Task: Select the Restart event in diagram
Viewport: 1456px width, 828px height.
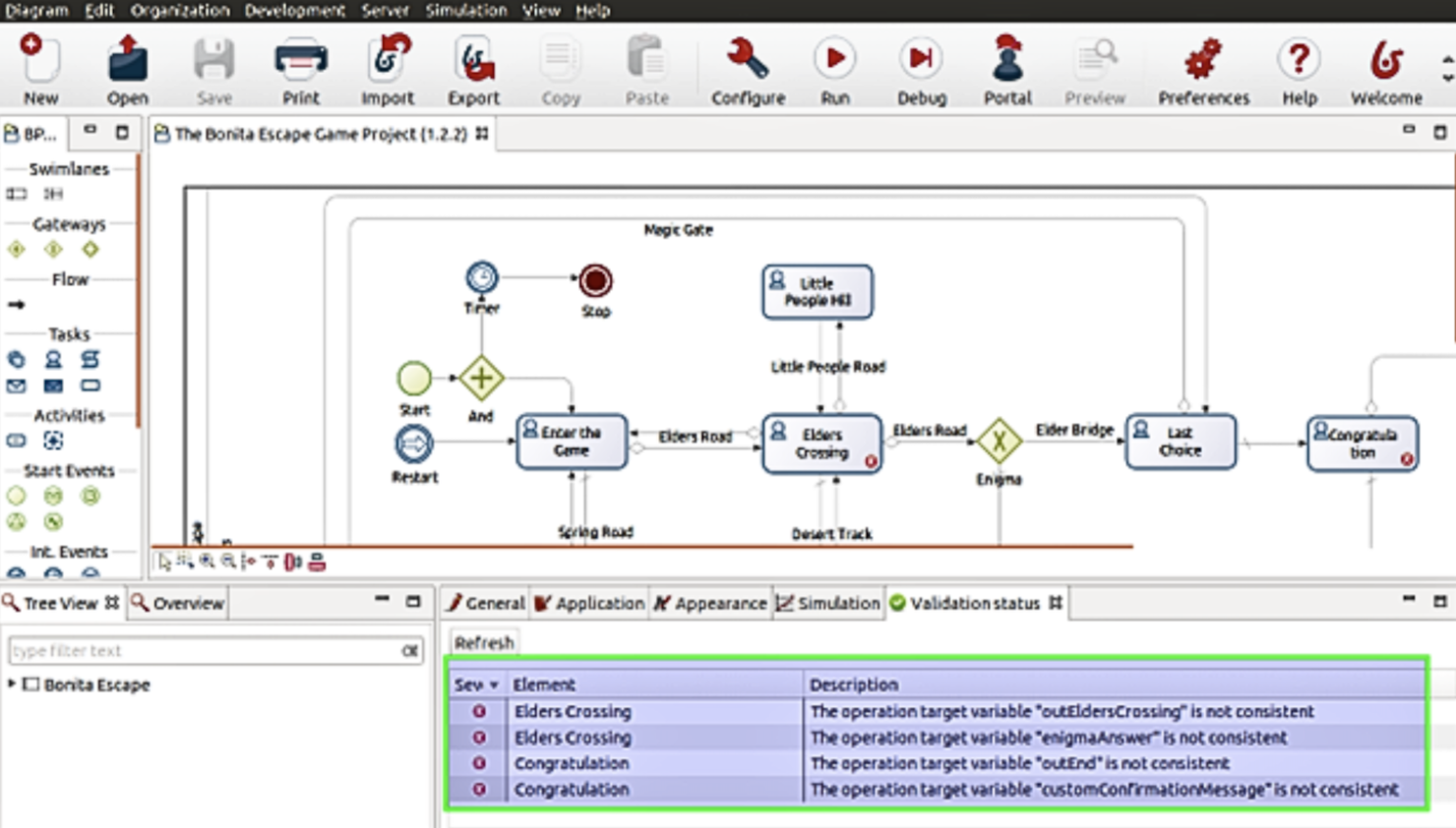Action: click(414, 444)
